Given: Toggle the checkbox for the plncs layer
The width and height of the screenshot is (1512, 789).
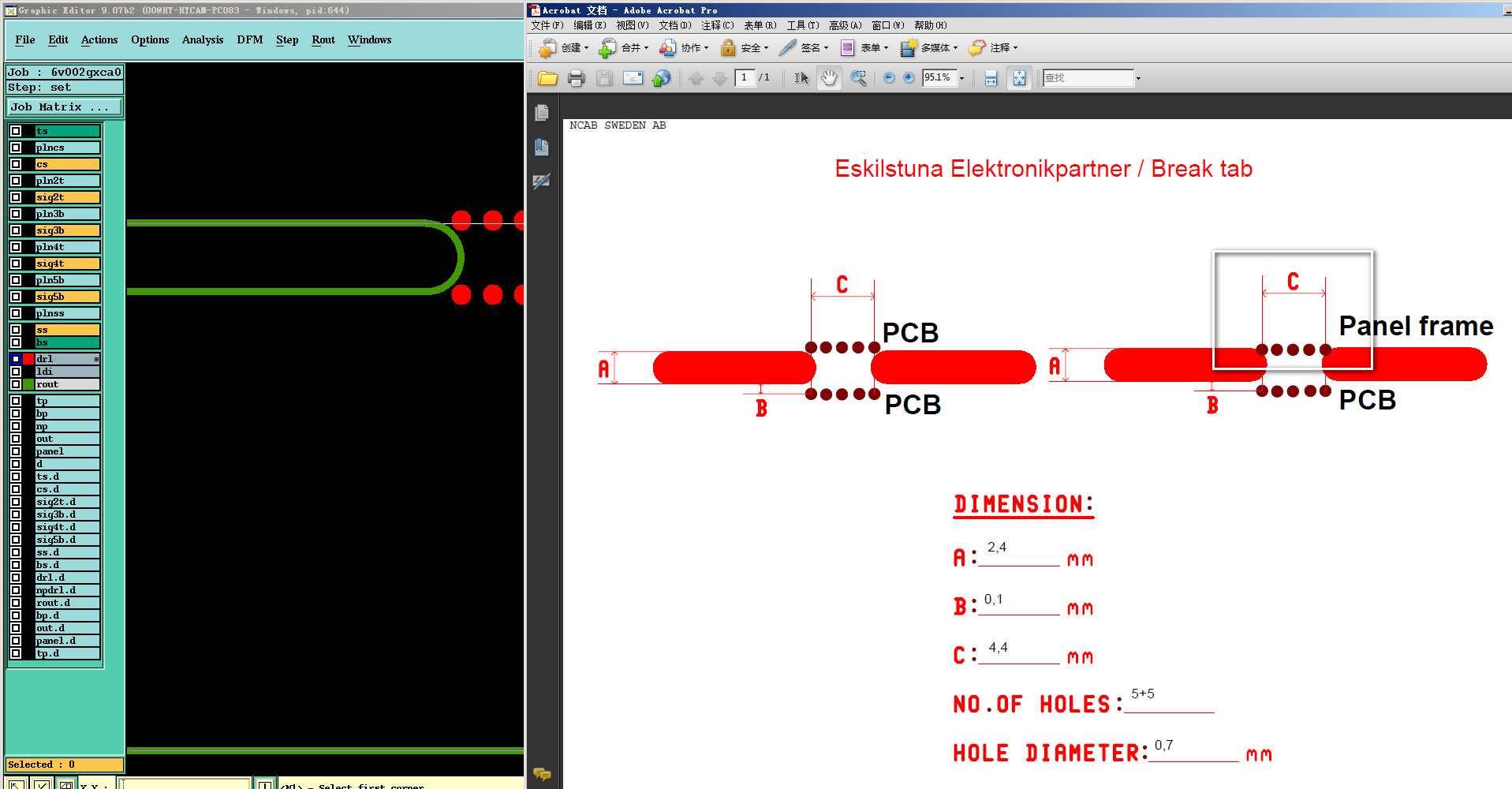Looking at the screenshot, I should tap(16, 148).
